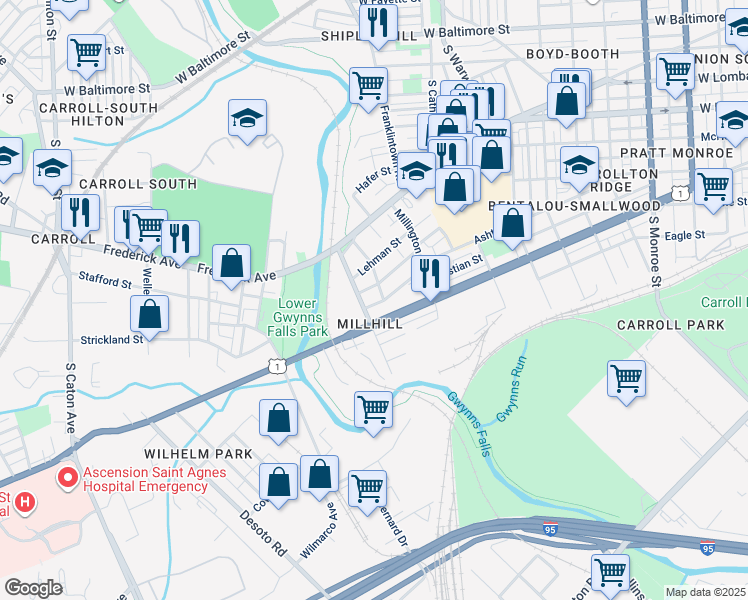Select the hospital H marker

[x=25, y=504]
